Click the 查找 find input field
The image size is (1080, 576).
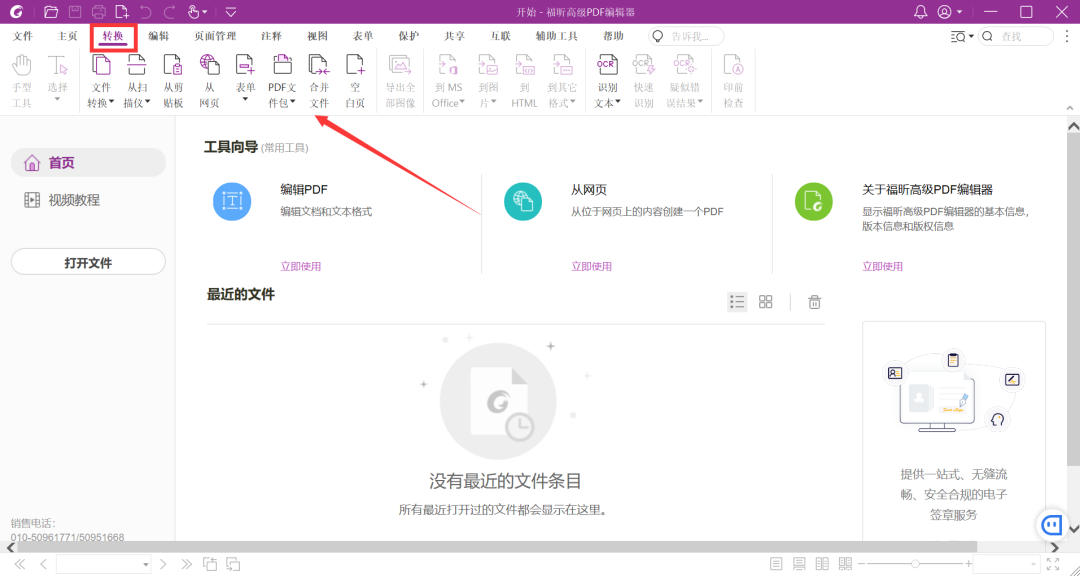click(1016, 37)
